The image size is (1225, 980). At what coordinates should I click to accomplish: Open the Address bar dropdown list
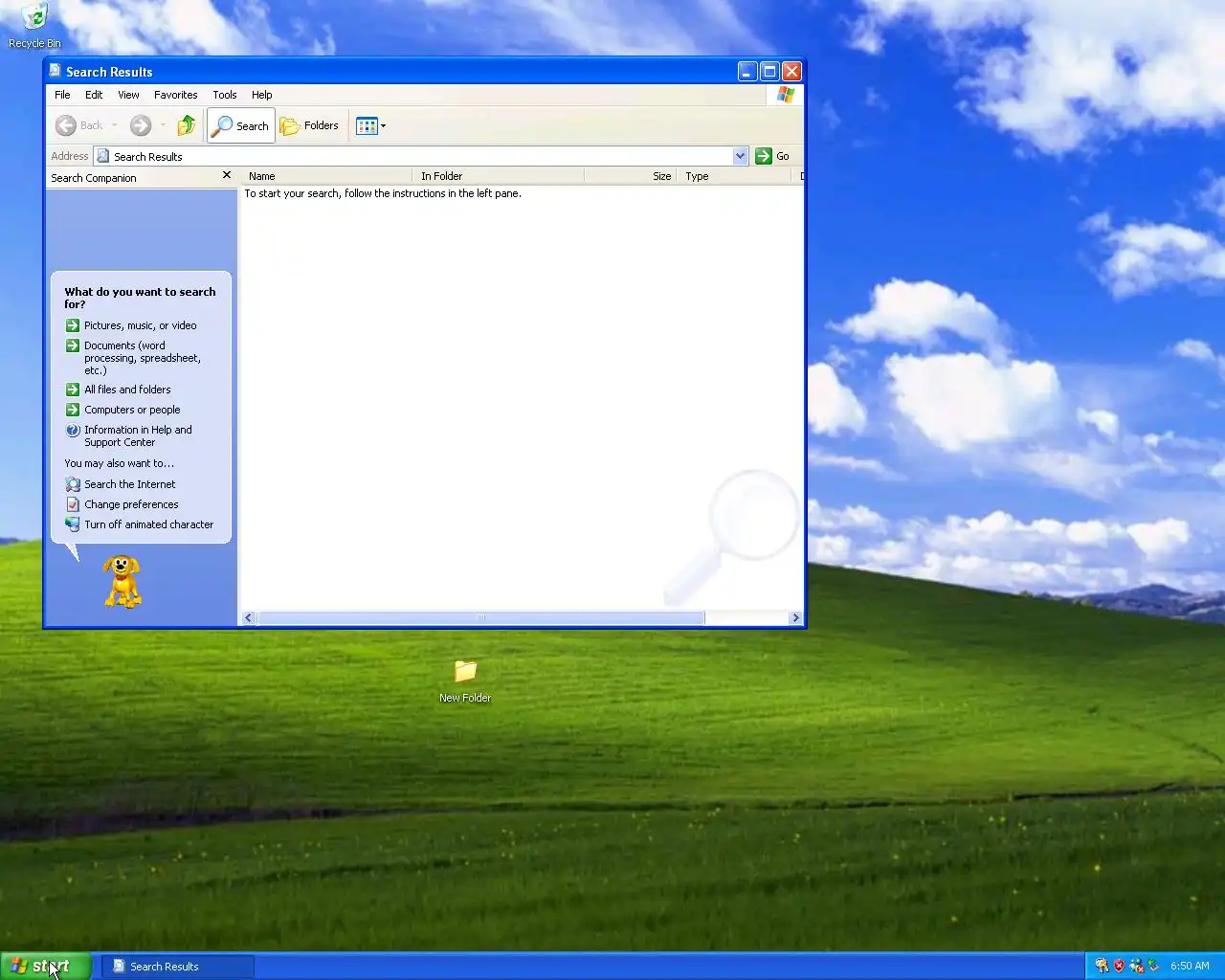(x=740, y=156)
